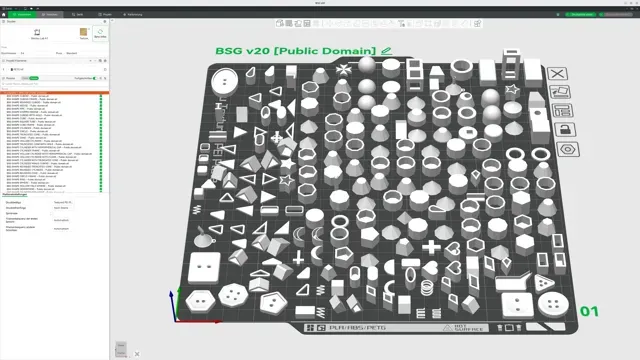Open first layer filament sequence dropdown
The image size is (640, 360).
click(63, 220)
